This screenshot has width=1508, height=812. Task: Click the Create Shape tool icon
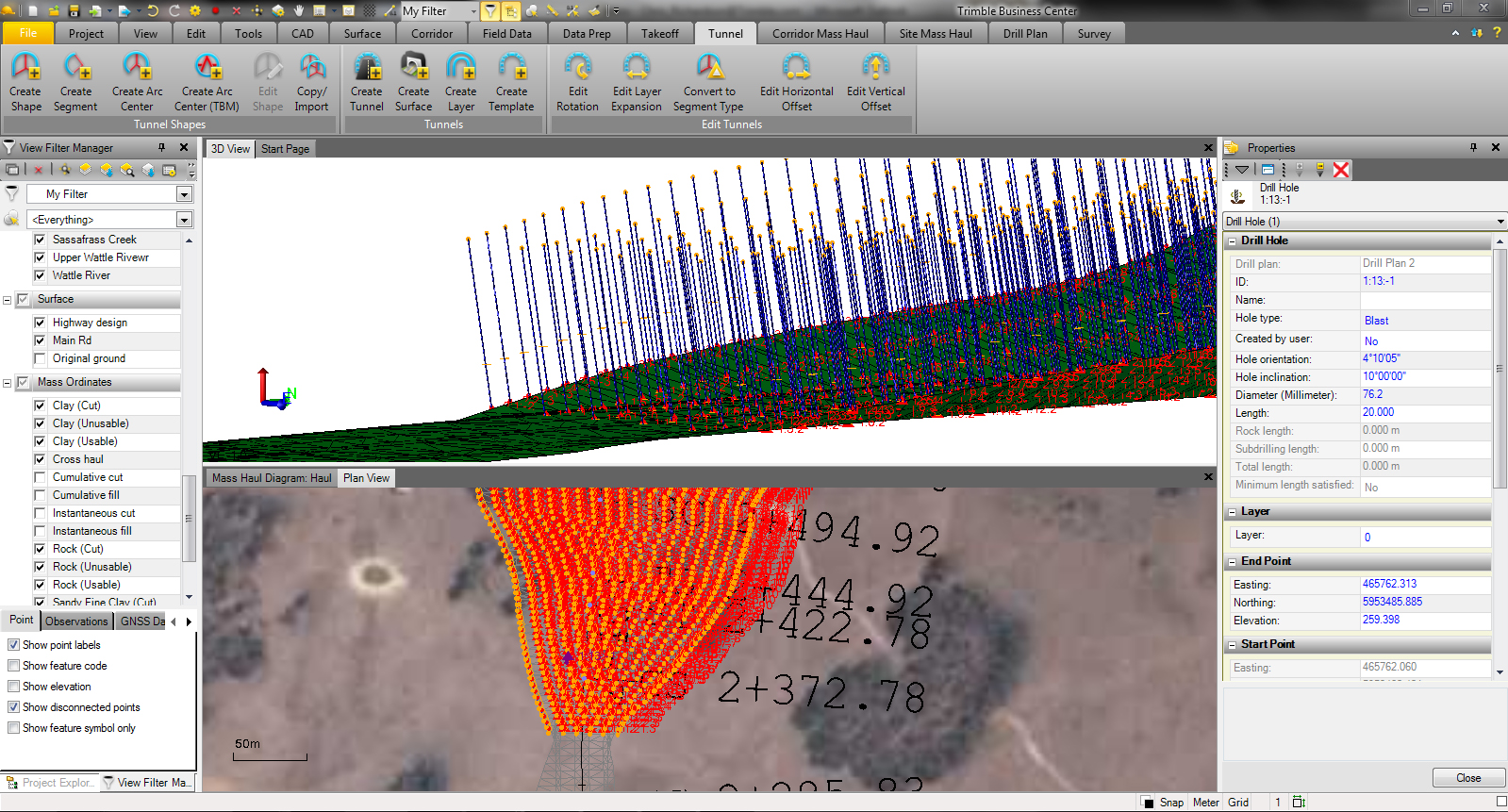pos(25,67)
